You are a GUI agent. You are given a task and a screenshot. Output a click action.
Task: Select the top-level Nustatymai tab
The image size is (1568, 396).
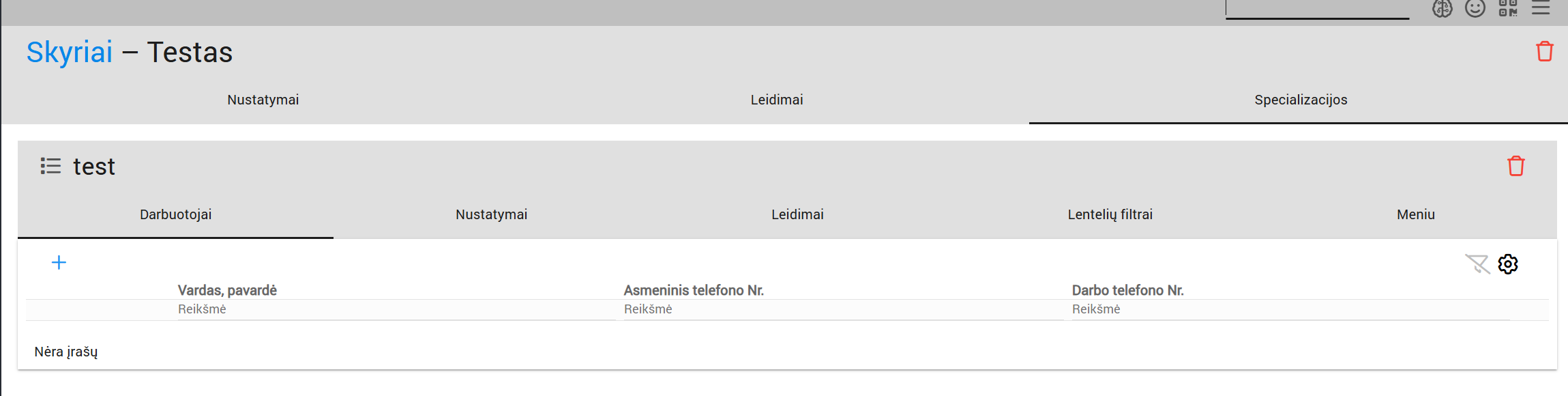pos(263,100)
